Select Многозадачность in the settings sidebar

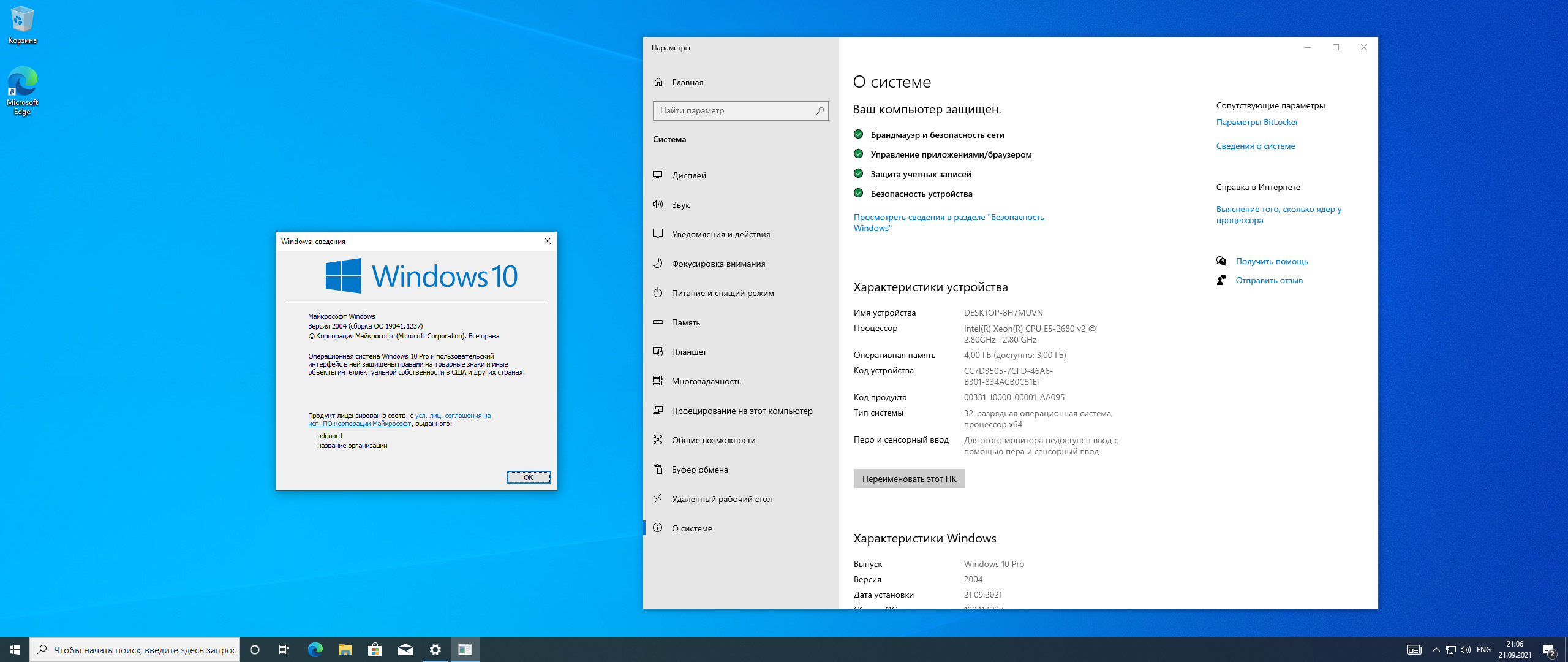pos(741,381)
